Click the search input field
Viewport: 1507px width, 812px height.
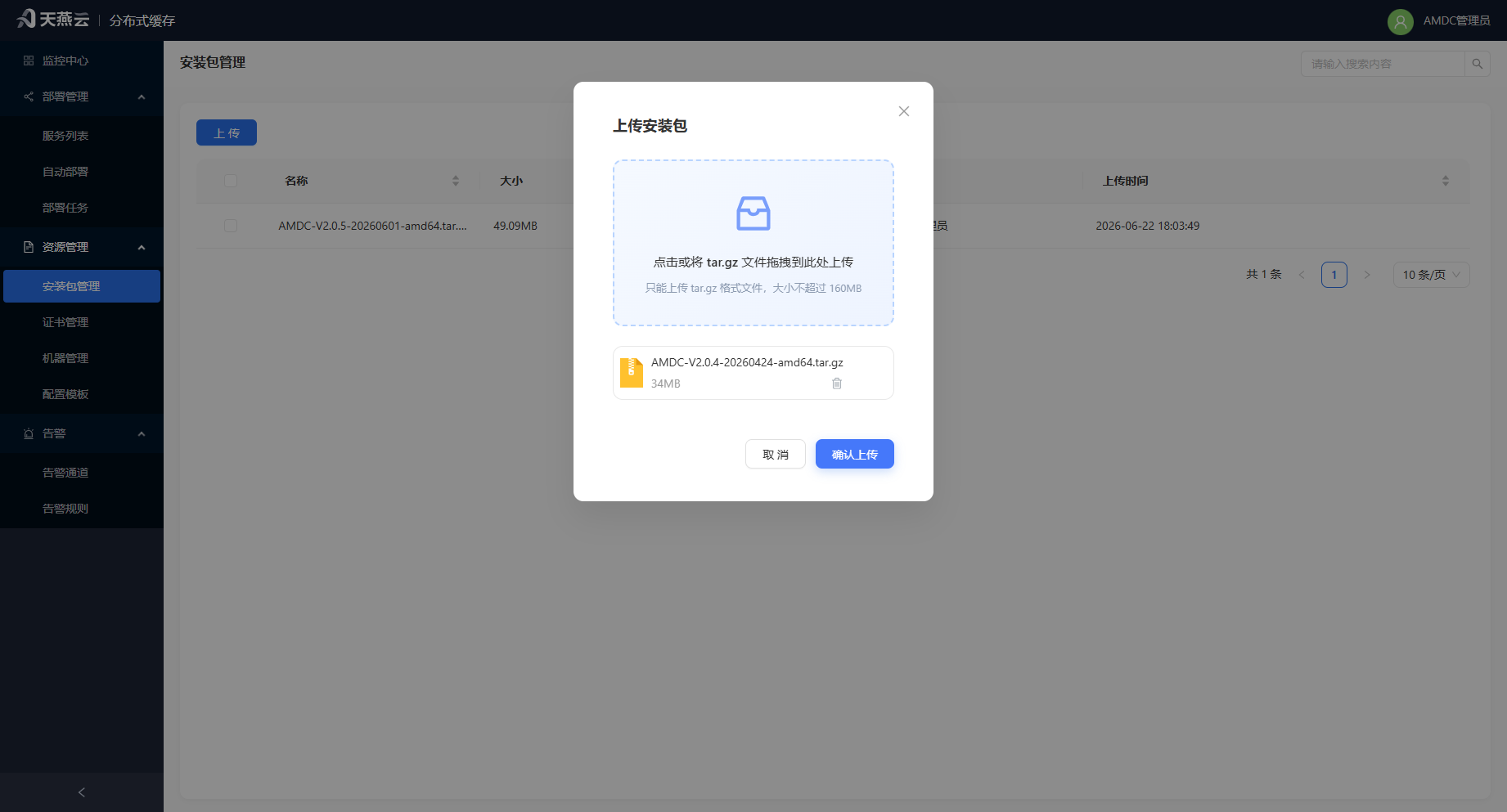coord(1383,64)
